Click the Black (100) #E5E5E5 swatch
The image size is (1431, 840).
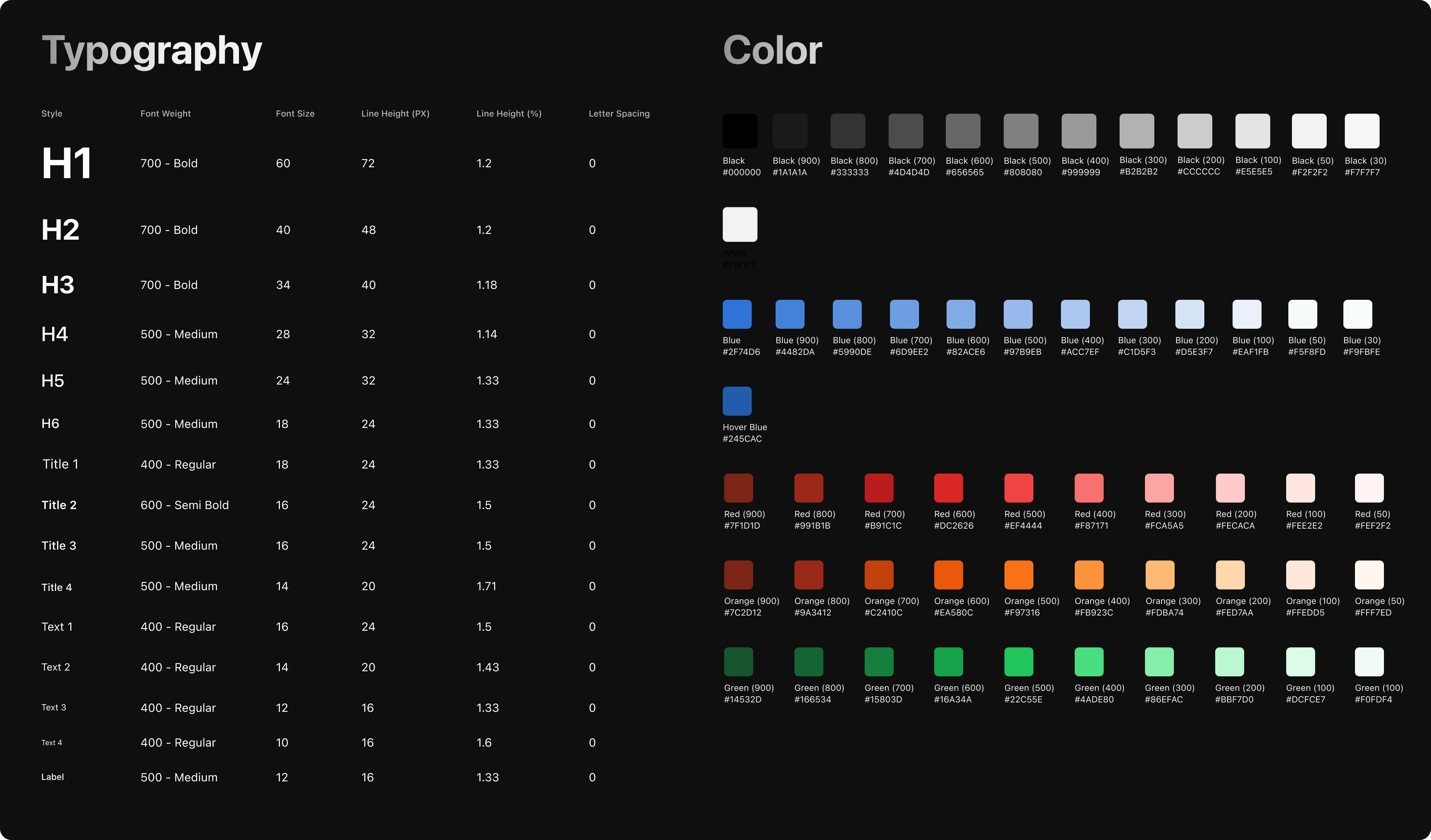tap(1253, 131)
